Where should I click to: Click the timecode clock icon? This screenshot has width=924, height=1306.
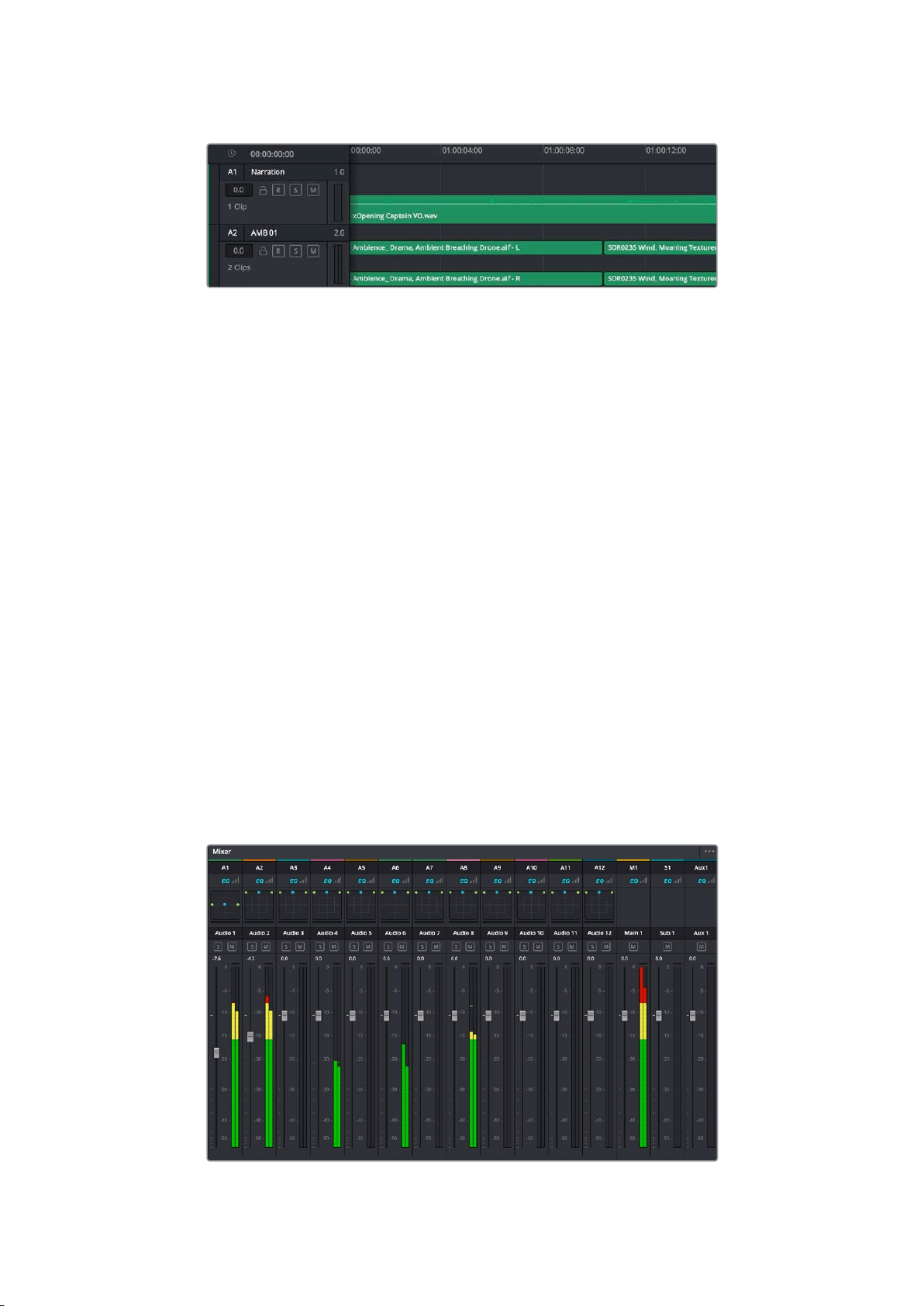click(231, 153)
